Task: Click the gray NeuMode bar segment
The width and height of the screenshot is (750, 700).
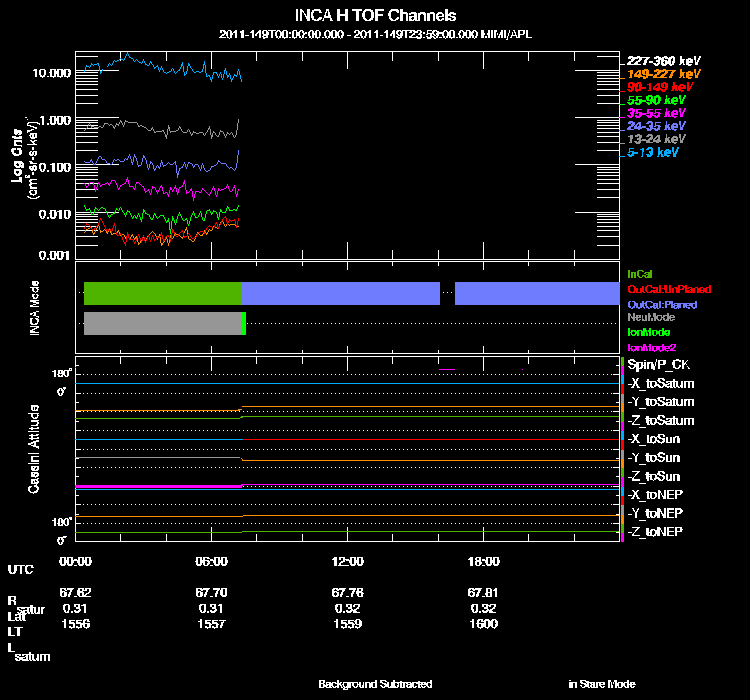Action: [x=163, y=323]
